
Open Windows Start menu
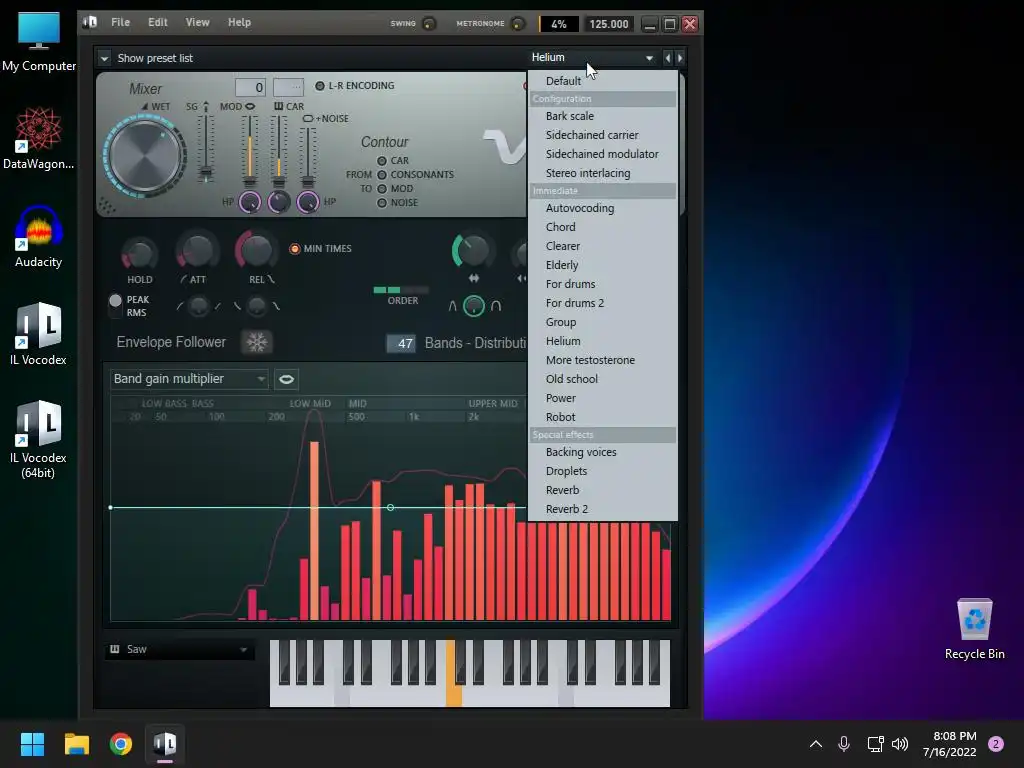coord(32,744)
